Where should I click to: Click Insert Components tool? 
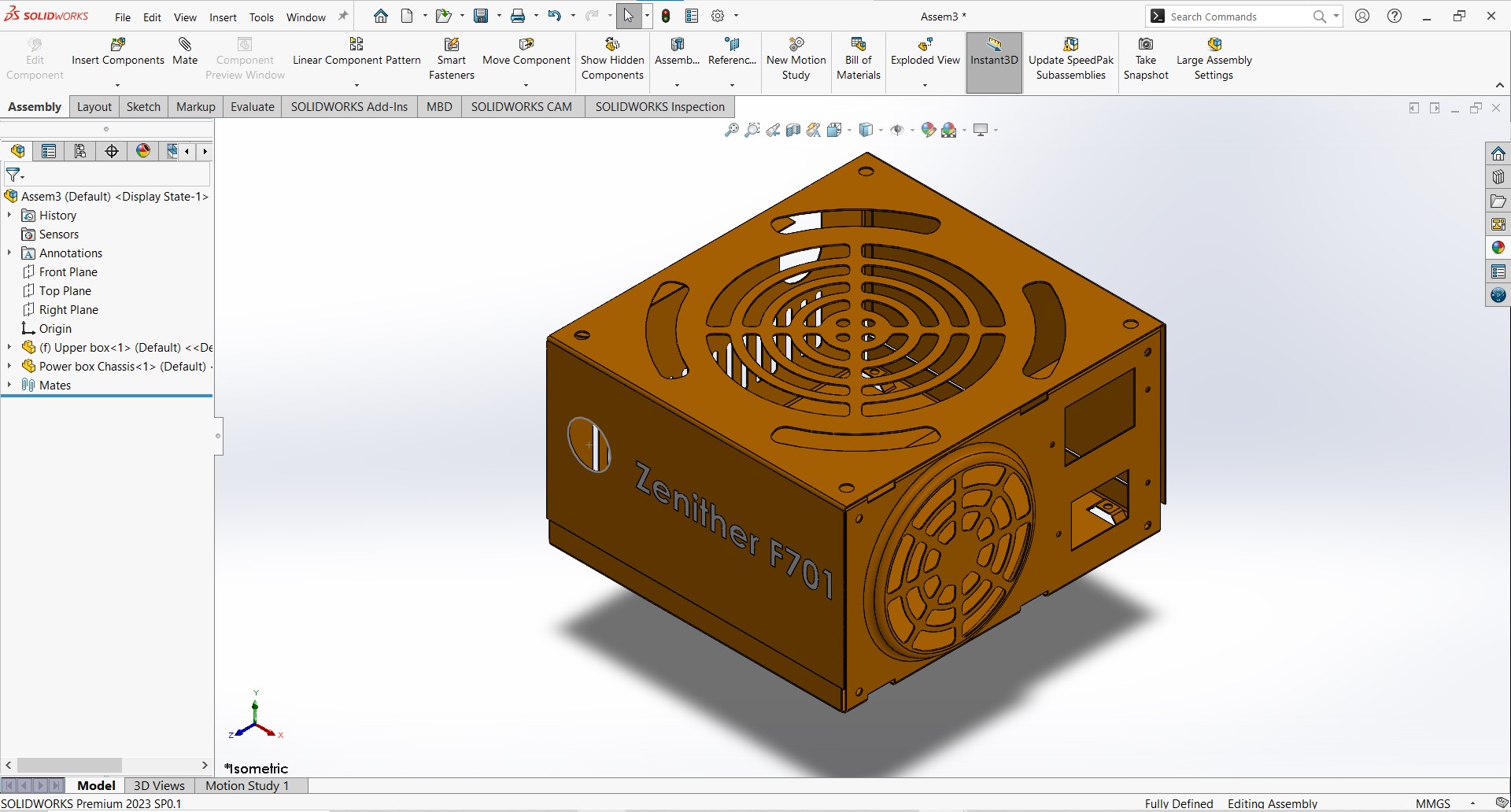tap(118, 52)
